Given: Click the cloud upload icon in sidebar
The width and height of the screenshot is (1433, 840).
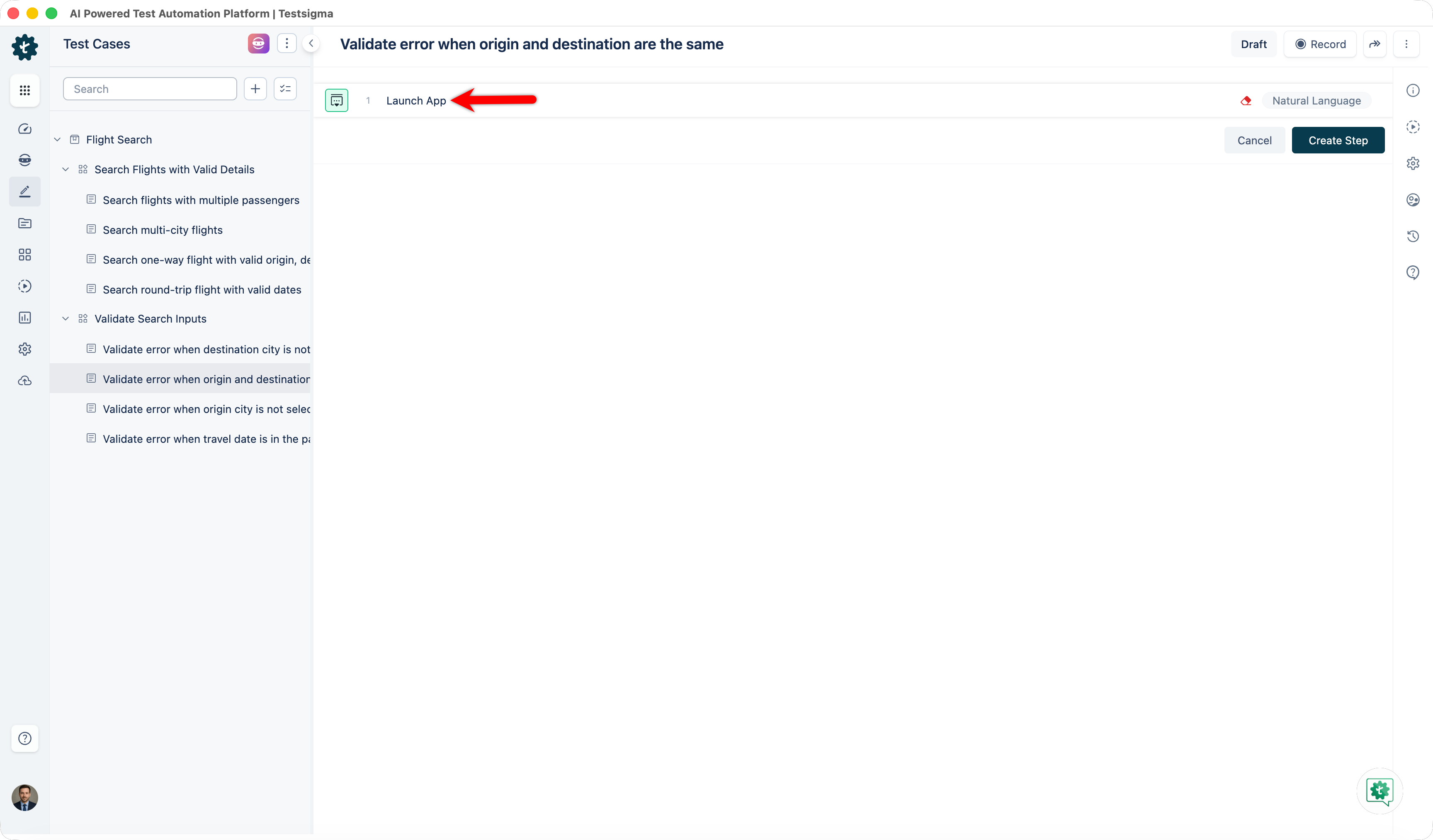Looking at the screenshot, I should [24, 381].
